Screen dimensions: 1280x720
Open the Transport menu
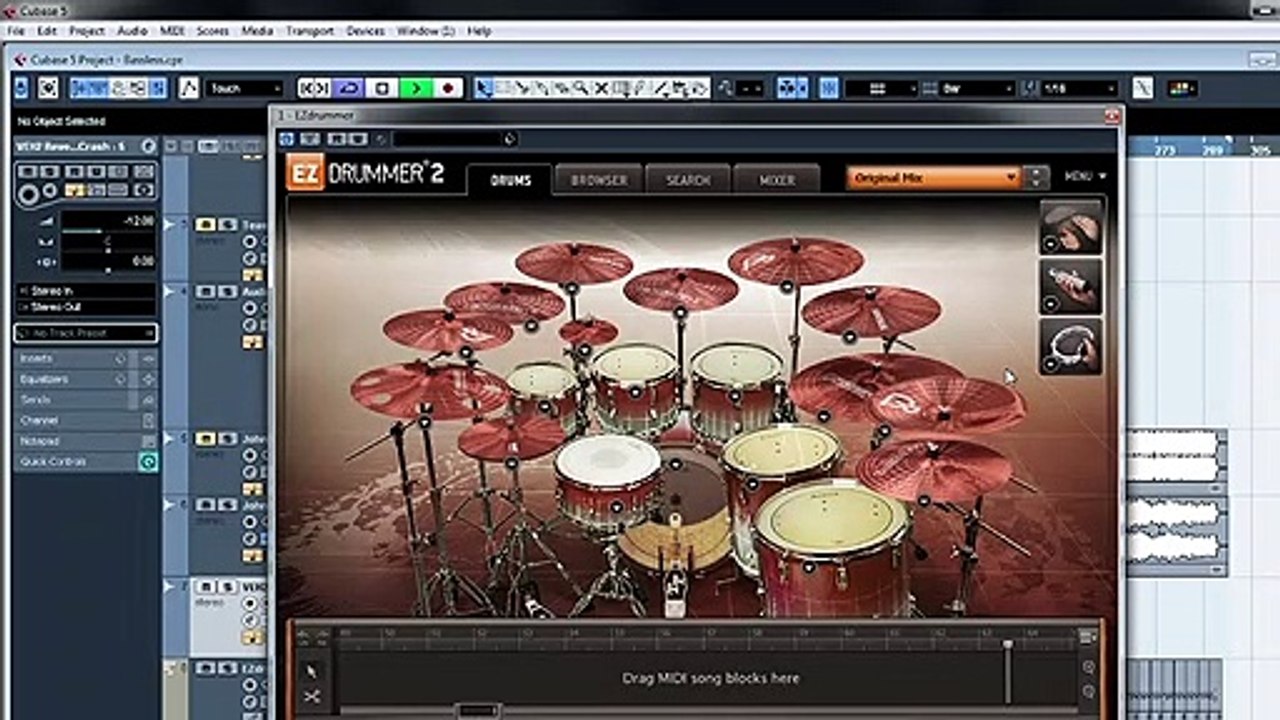(310, 31)
